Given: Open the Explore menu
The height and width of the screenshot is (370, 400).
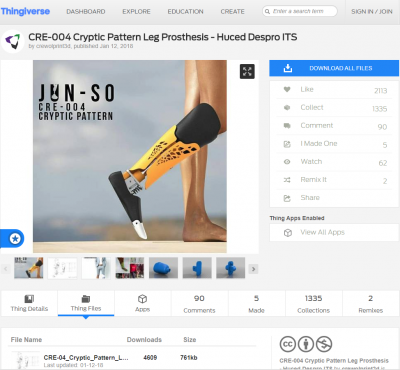Looking at the screenshot, I should click(x=136, y=11).
